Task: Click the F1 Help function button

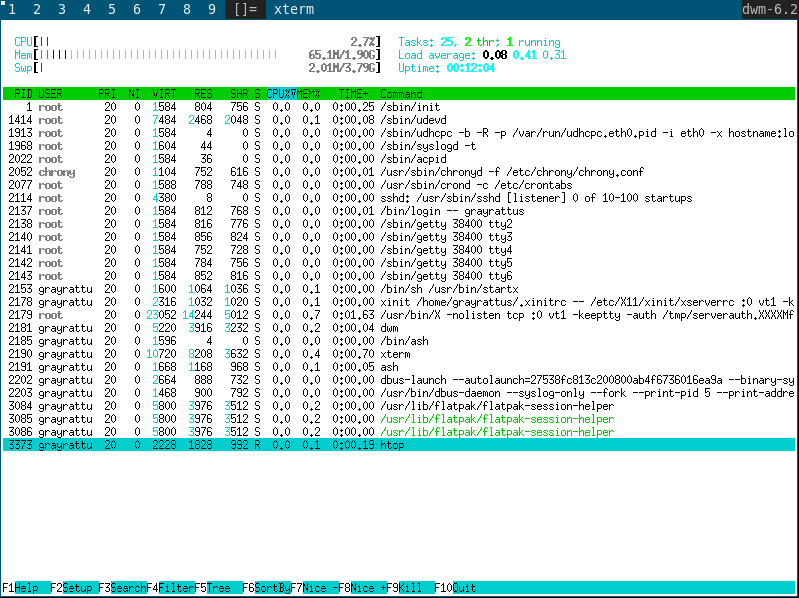Action: click(x=26, y=588)
